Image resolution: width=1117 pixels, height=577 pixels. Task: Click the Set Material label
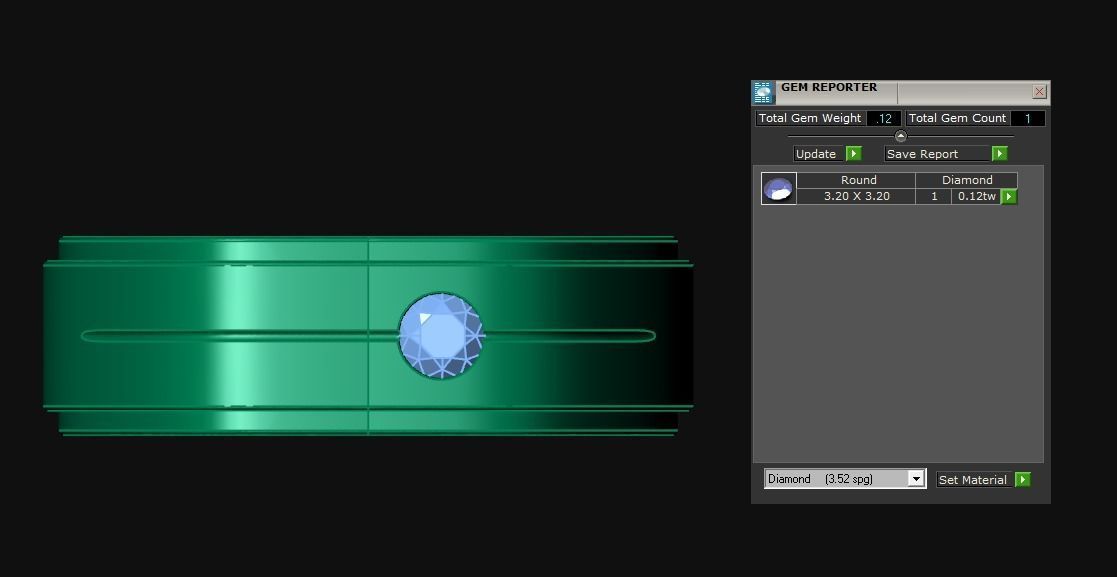click(974, 480)
